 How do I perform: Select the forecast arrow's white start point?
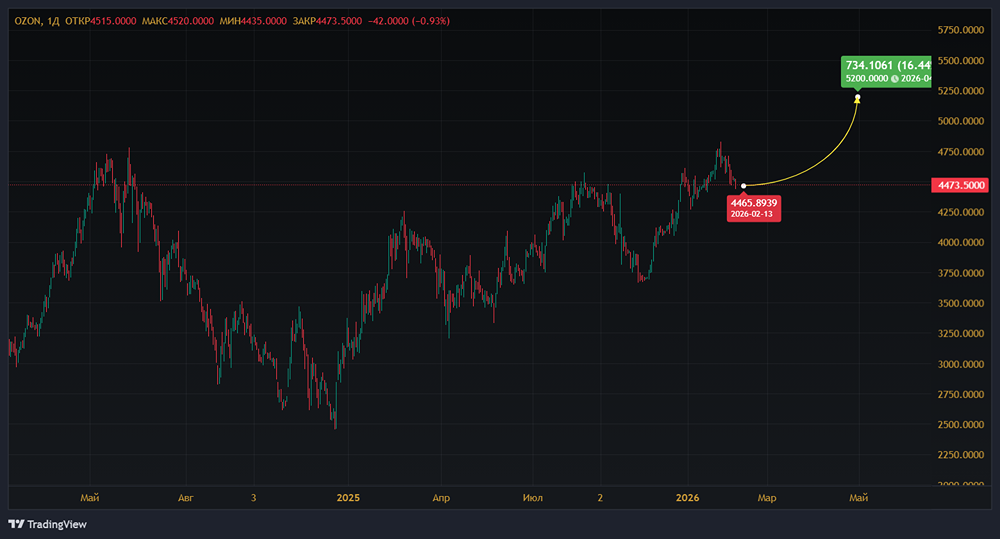[x=744, y=186]
